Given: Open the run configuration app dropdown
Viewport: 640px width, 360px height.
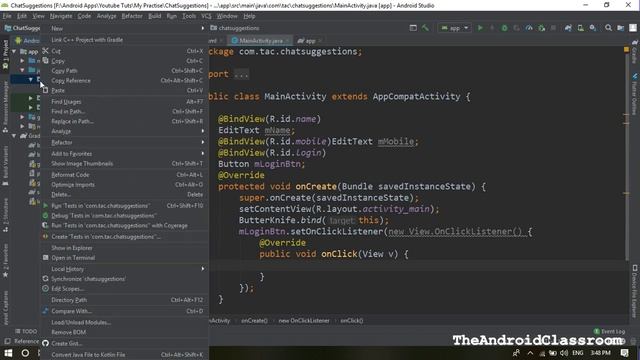Looking at the screenshot, I should 454,28.
